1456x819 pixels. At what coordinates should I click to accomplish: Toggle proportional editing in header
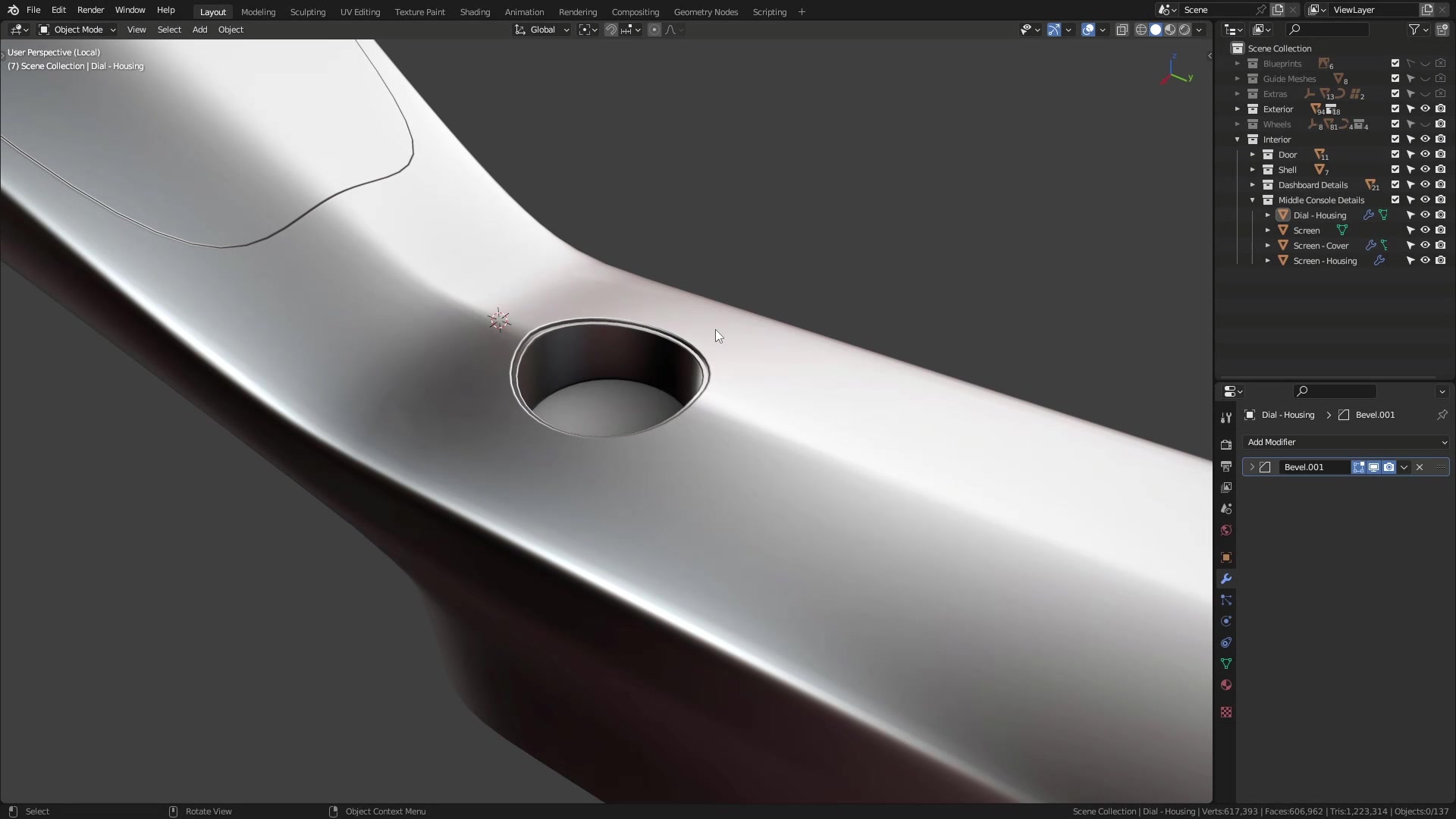654,30
